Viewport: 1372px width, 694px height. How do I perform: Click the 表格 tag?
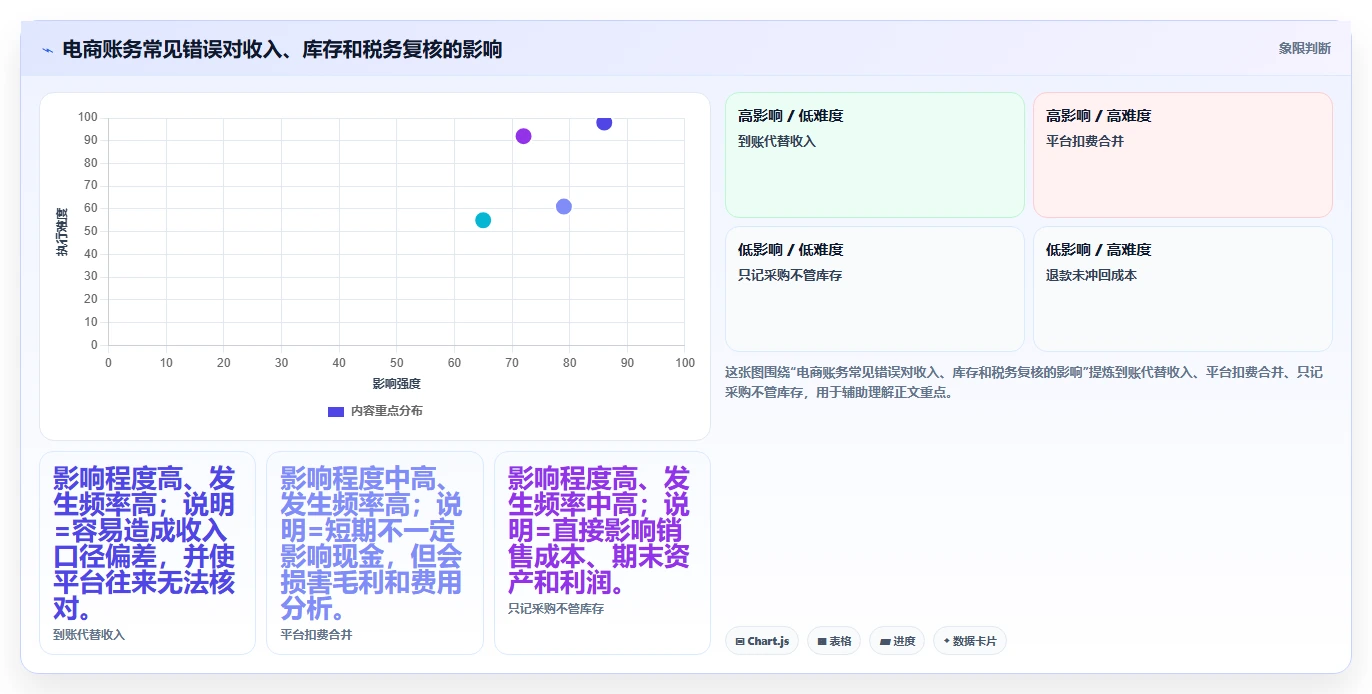(834, 641)
